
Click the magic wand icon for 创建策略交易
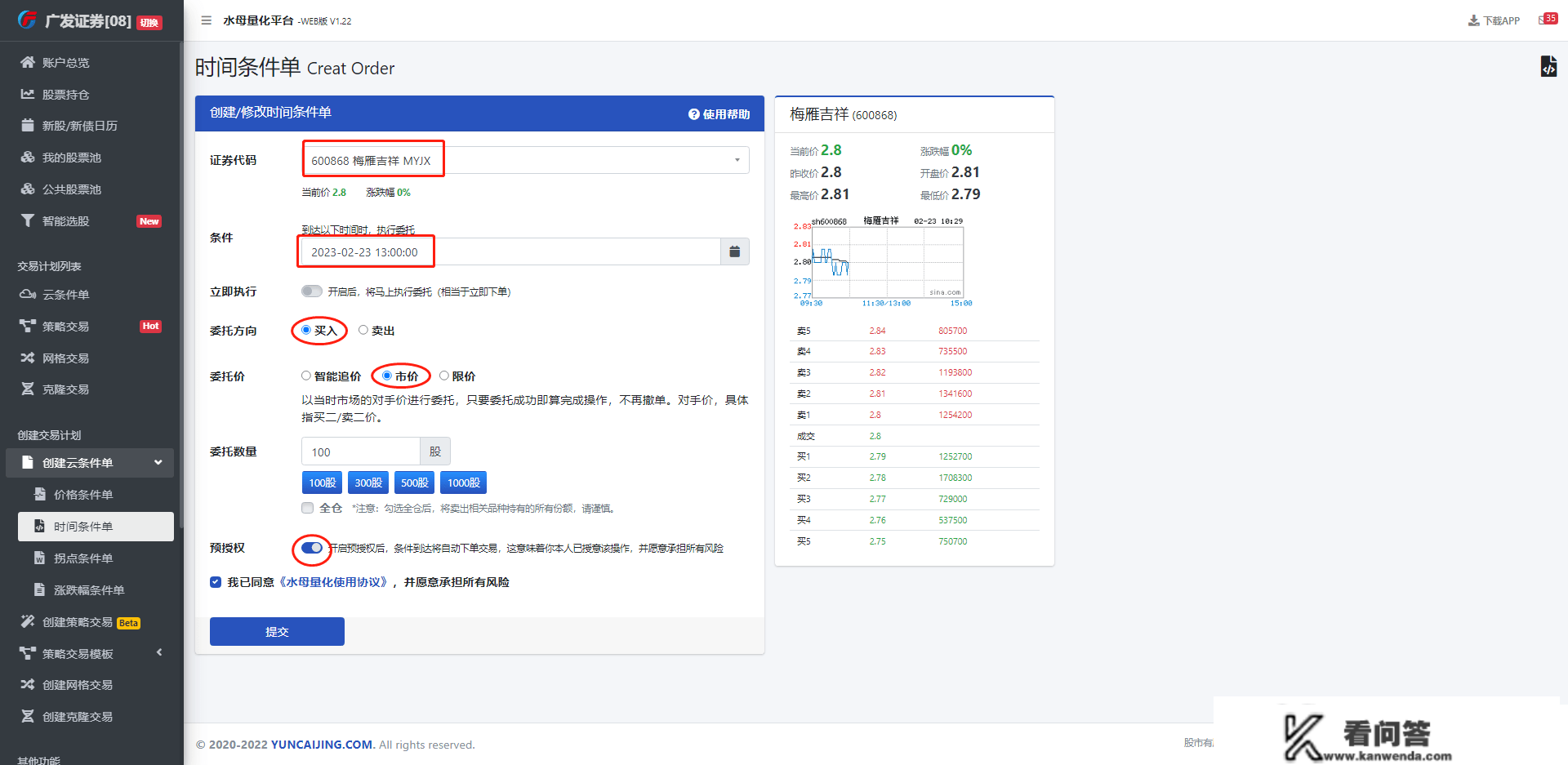click(28, 621)
